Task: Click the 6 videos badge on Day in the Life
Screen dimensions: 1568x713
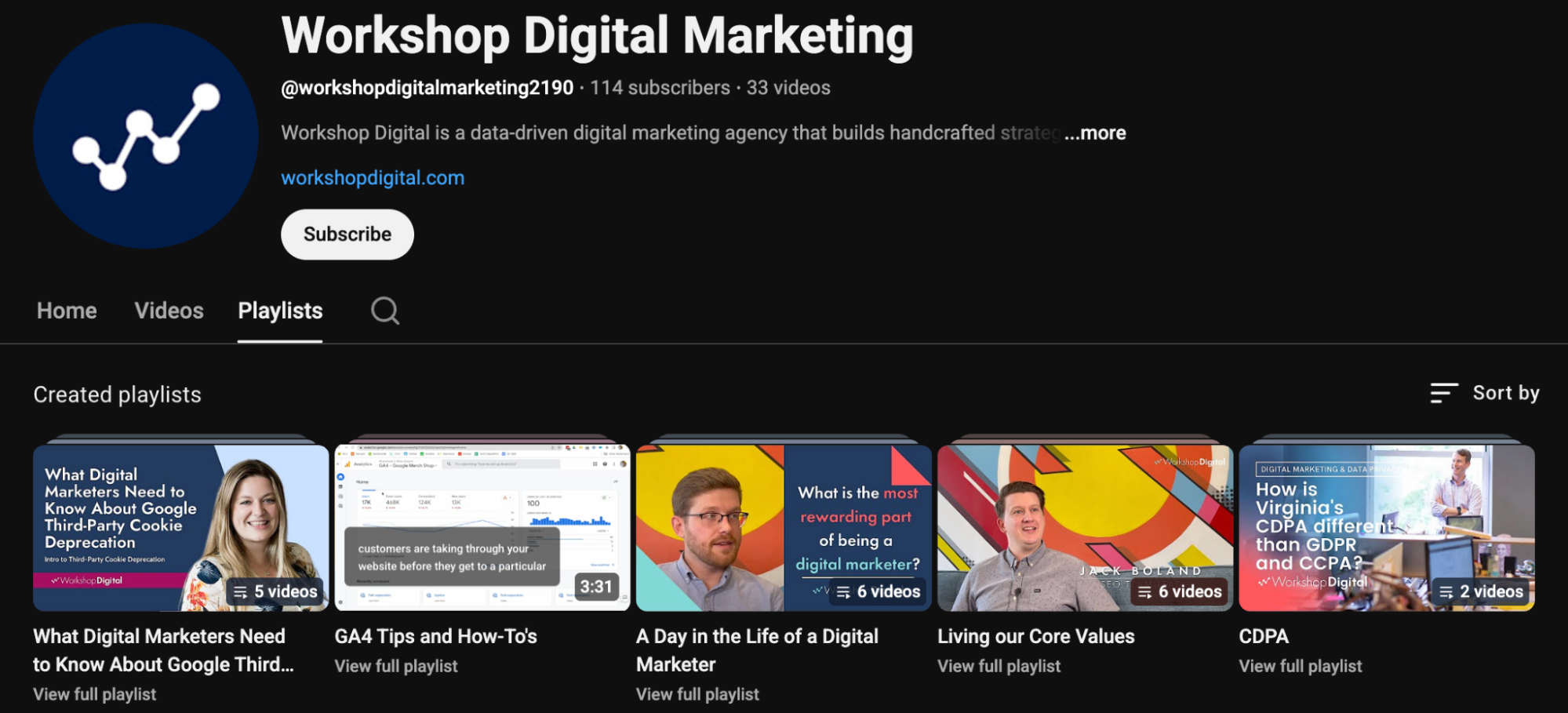Action: tap(879, 591)
